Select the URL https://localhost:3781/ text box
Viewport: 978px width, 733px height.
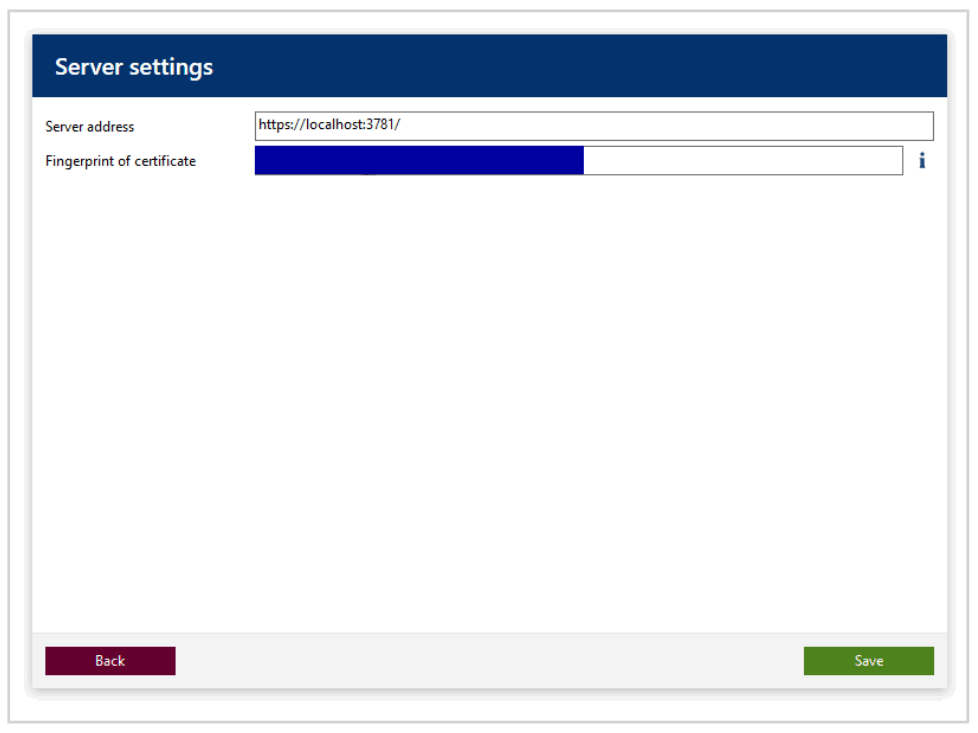pyautogui.click(x=590, y=125)
